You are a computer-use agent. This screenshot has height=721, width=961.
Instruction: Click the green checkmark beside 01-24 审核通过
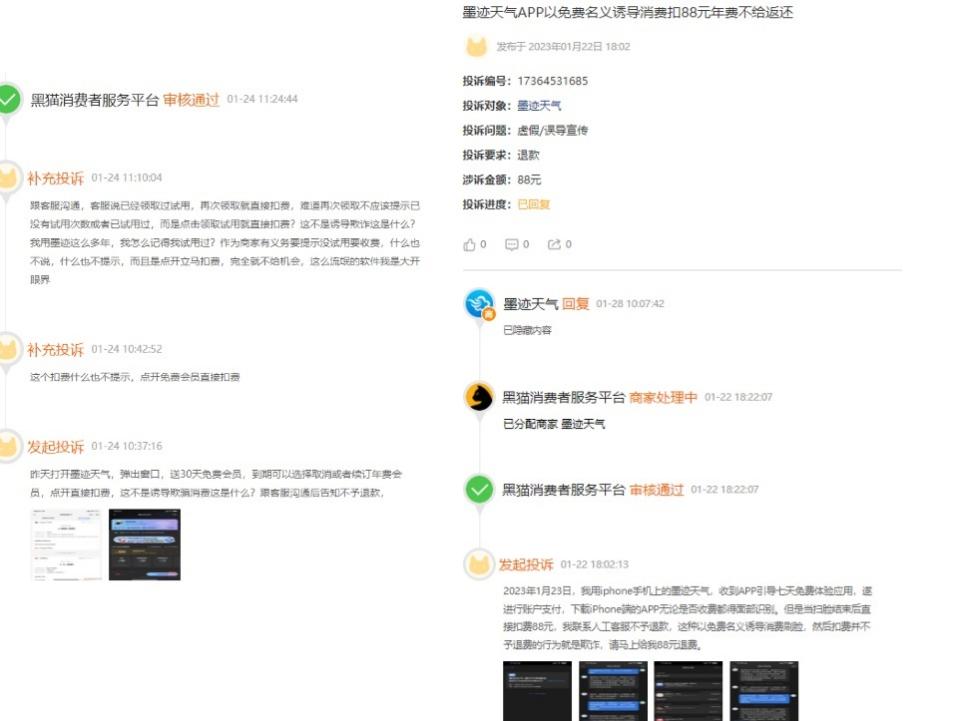point(9,99)
